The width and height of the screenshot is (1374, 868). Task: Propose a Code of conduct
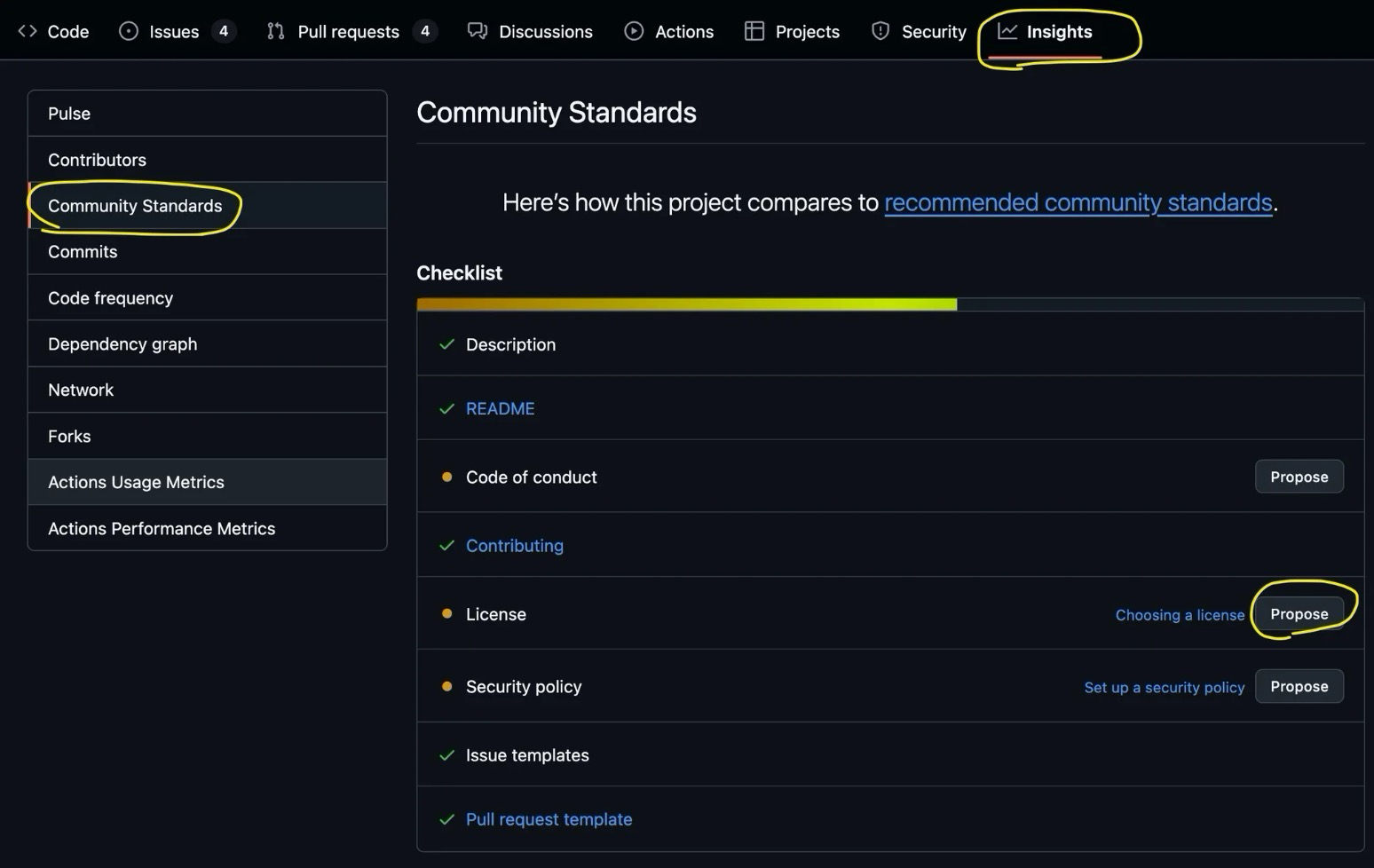(x=1299, y=477)
